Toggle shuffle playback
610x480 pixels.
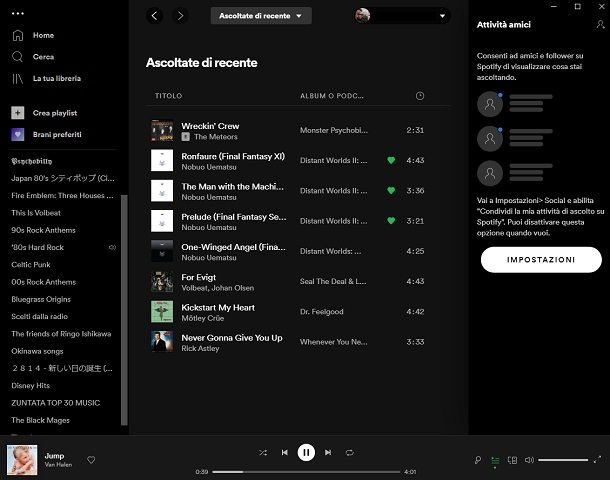coord(263,452)
